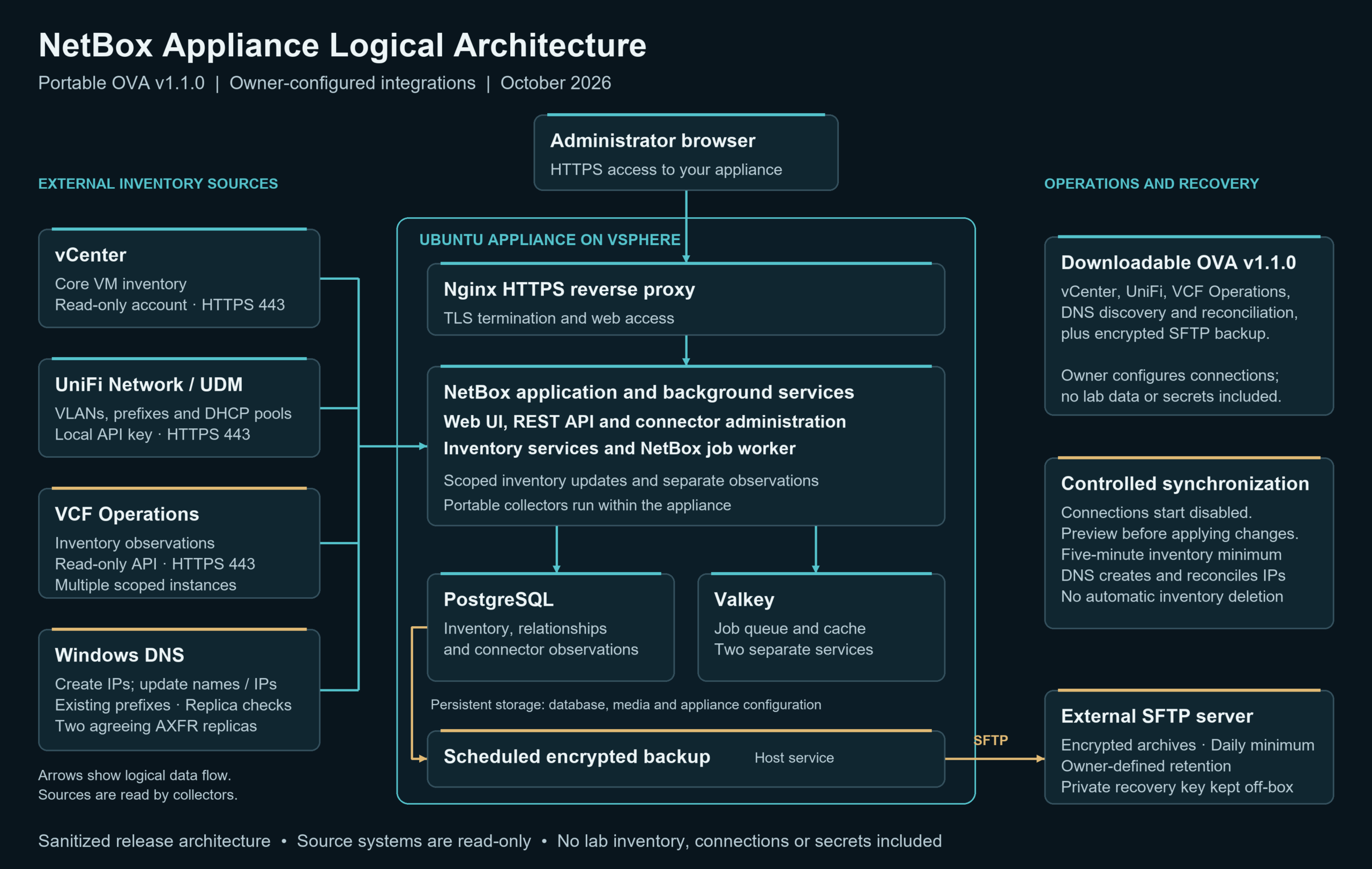Select the 'UniFi Network / UDM' heading
The width and height of the screenshot is (1372, 869).
tap(148, 384)
